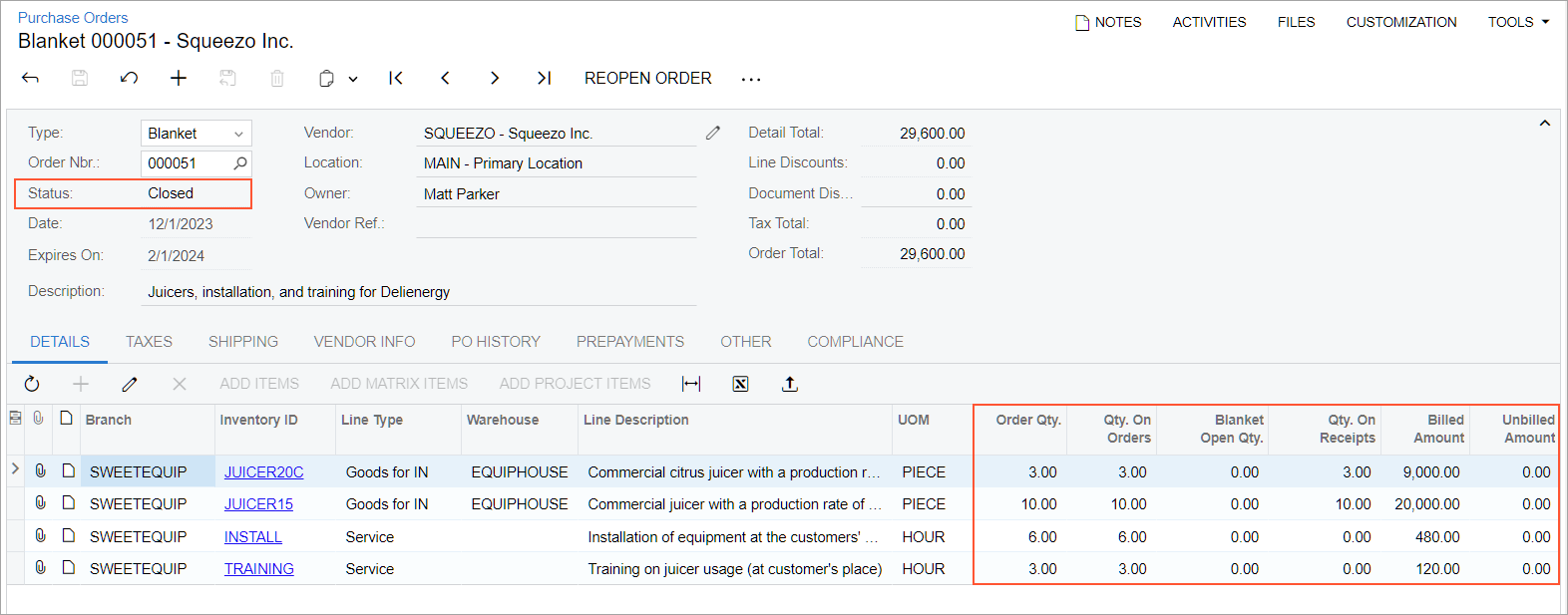Click the Fit to Screen columns icon
The width and height of the screenshot is (1568, 615).
click(x=691, y=384)
